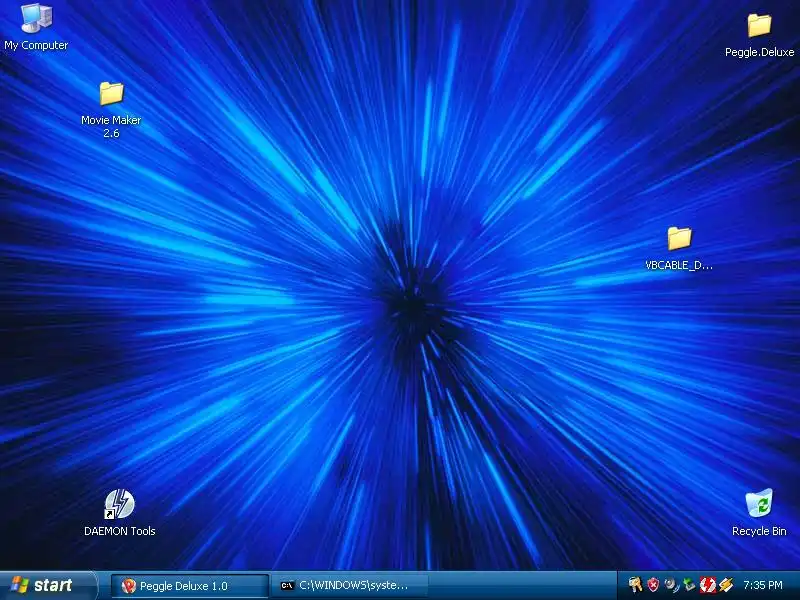Open the Start menu

[48, 585]
